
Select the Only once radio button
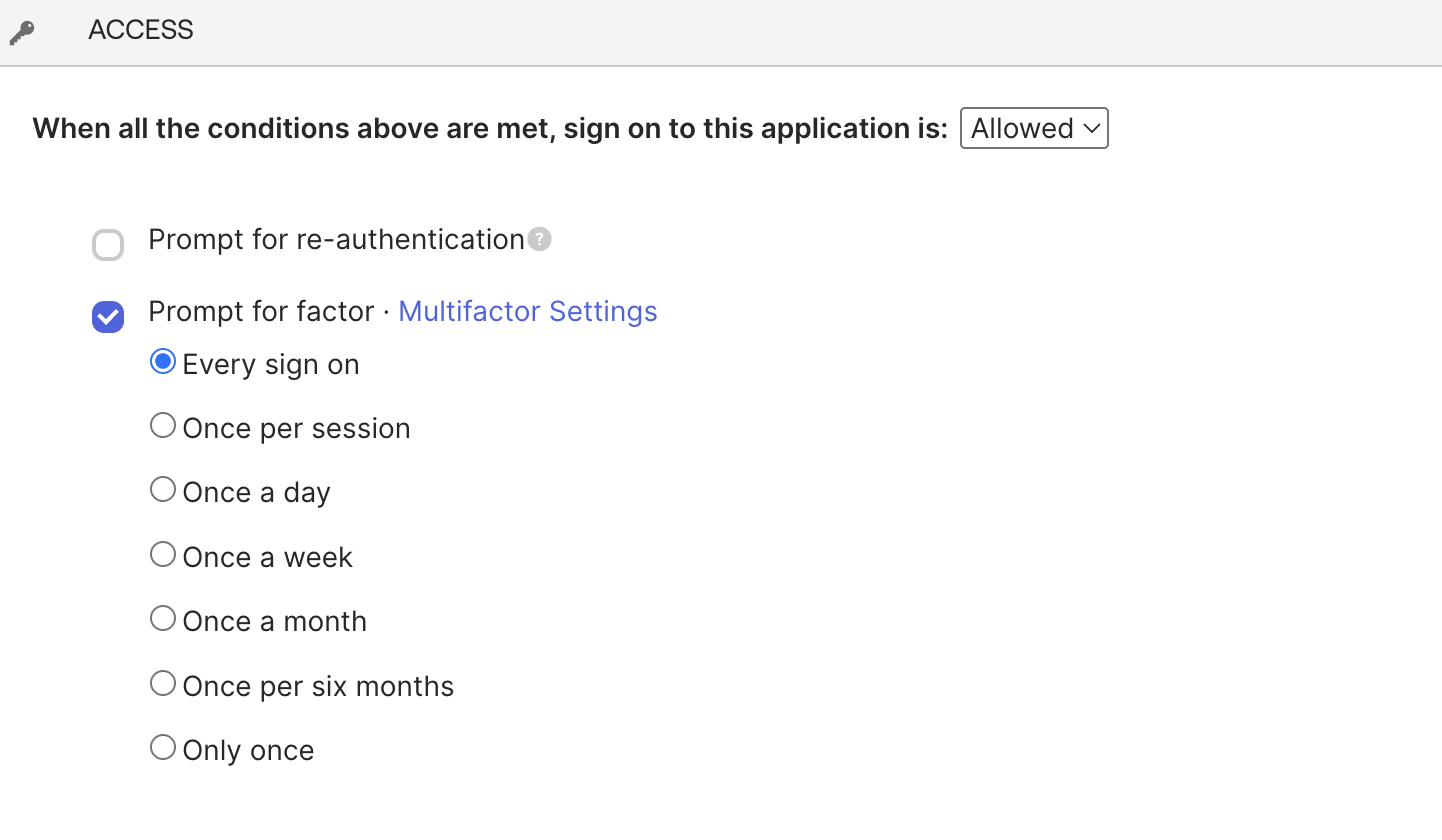(163, 748)
